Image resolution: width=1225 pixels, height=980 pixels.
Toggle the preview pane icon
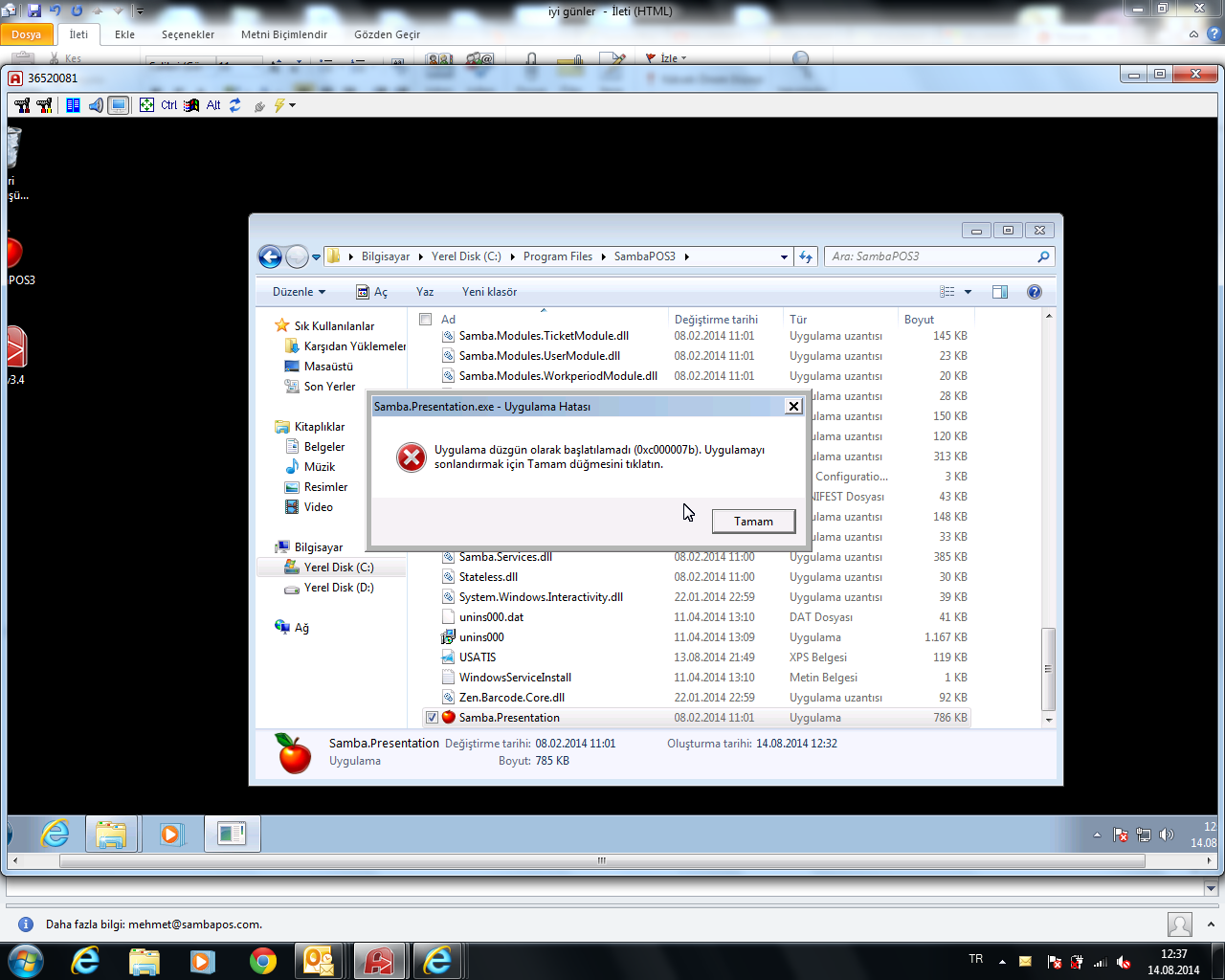pos(1000,292)
